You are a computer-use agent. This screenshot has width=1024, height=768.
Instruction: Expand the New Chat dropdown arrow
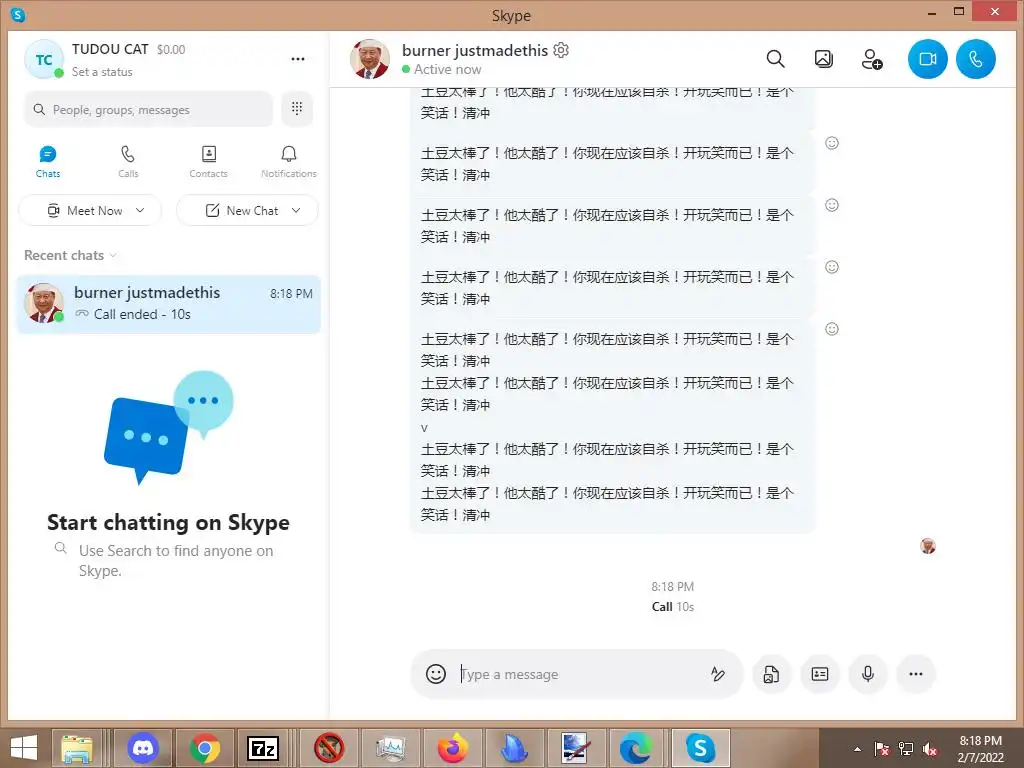(x=296, y=210)
